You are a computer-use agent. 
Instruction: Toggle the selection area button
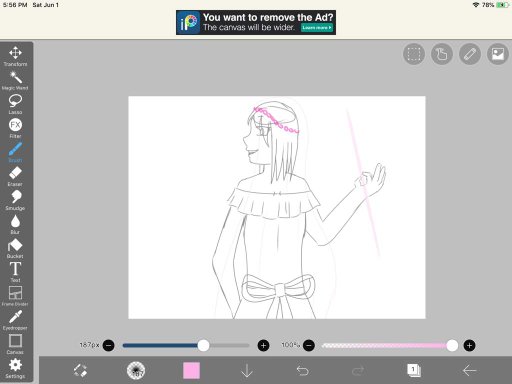(x=414, y=54)
